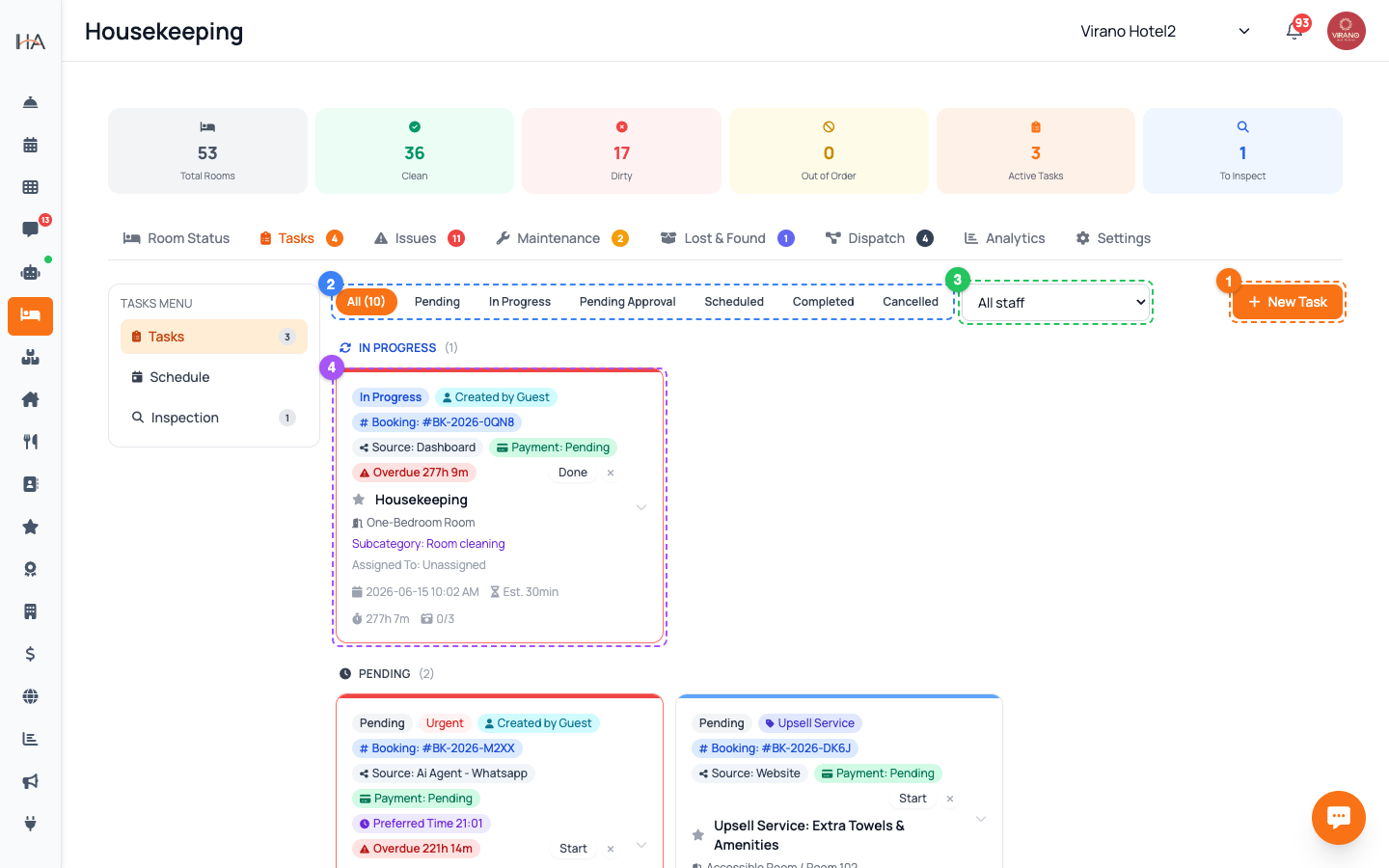The width and height of the screenshot is (1389, 868).
Task: Click the 1 To Inspect card
Action: click(1242, 150)
